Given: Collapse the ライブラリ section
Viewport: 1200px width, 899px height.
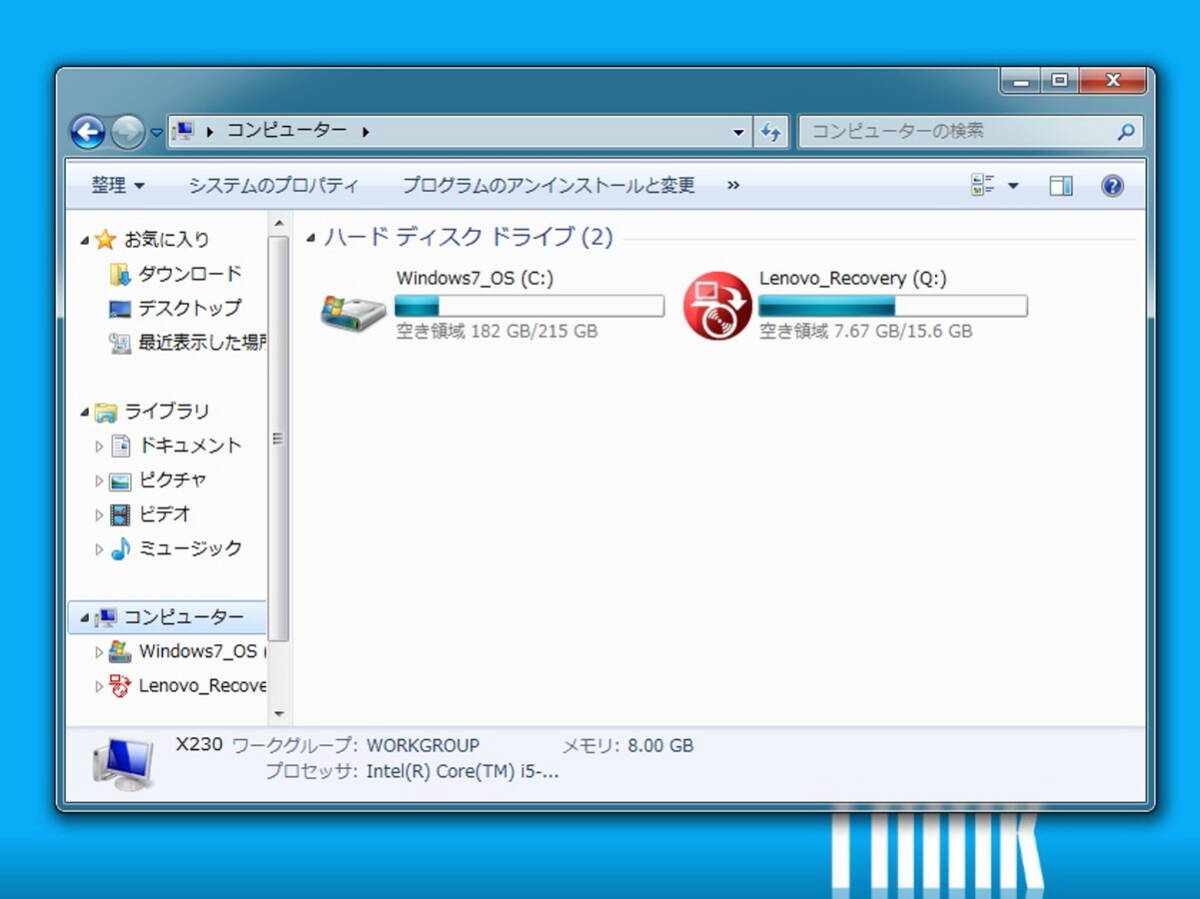Looking at the screenshot, I should click(x=84, y=412).
